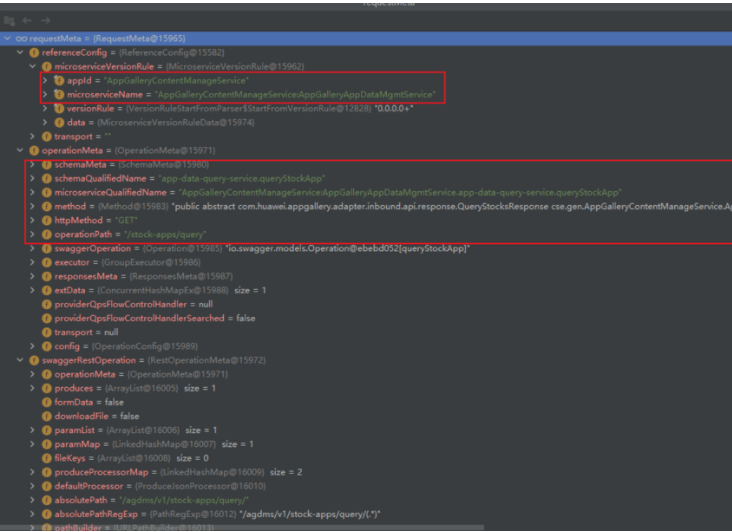Select the microserviceQualifiedName row

366,192
